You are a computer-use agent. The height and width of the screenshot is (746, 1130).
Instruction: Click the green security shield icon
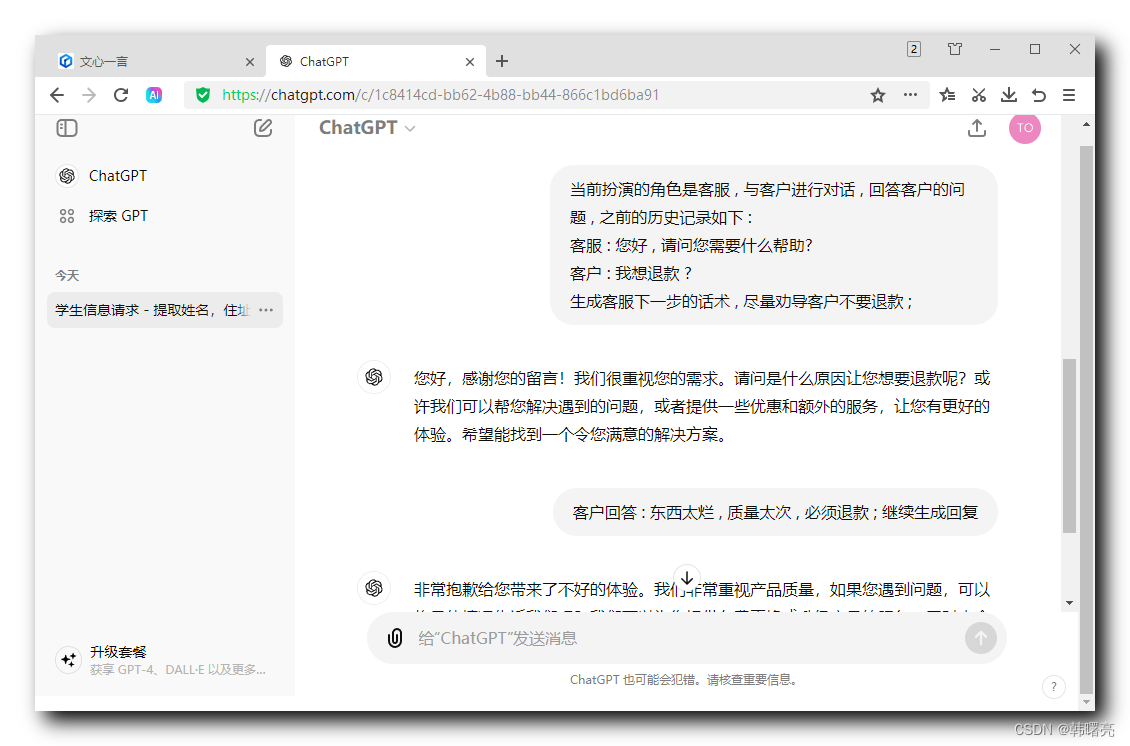[x=203, y=95]
